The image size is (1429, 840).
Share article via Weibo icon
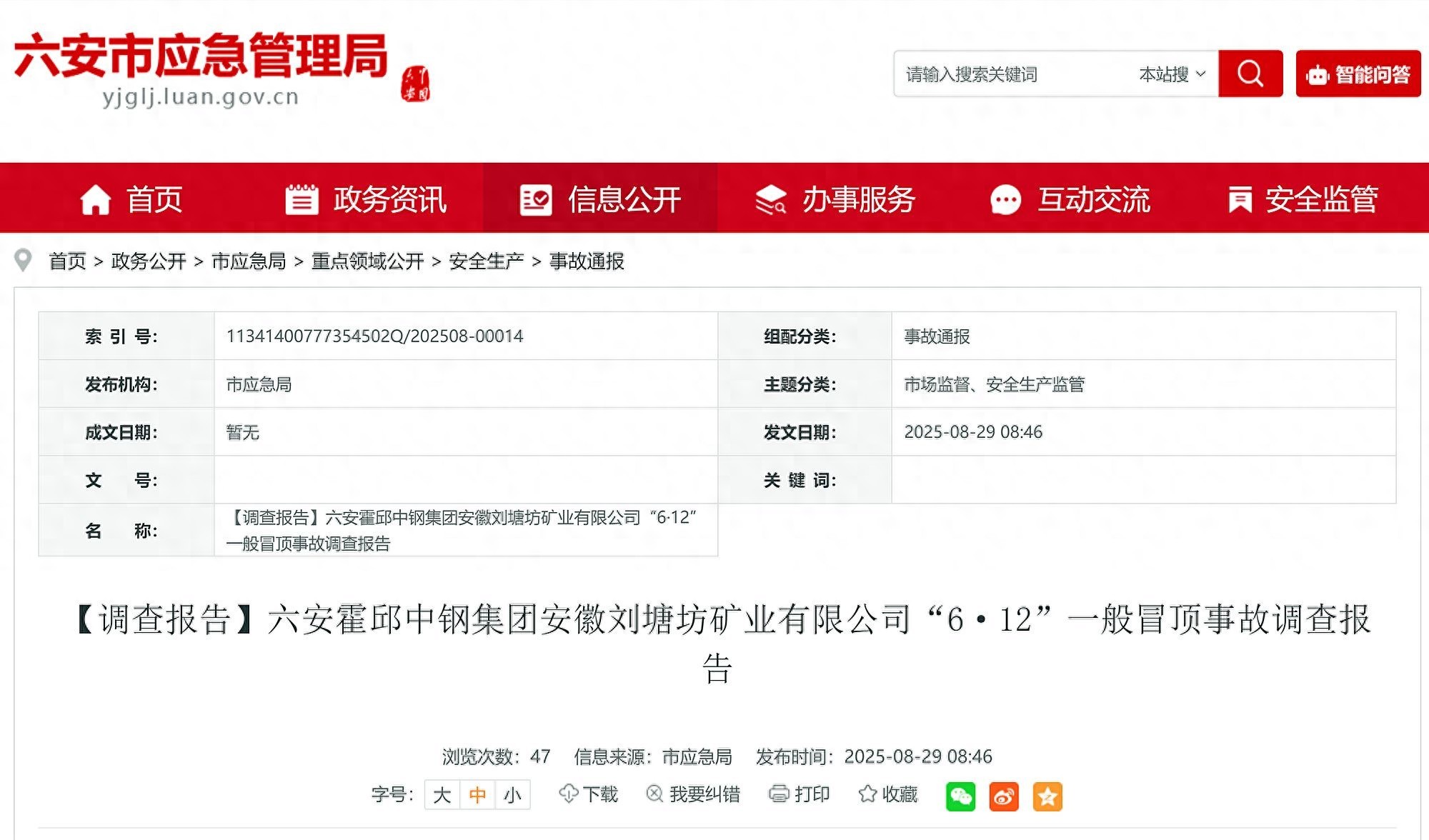(x=1004, y=796)
